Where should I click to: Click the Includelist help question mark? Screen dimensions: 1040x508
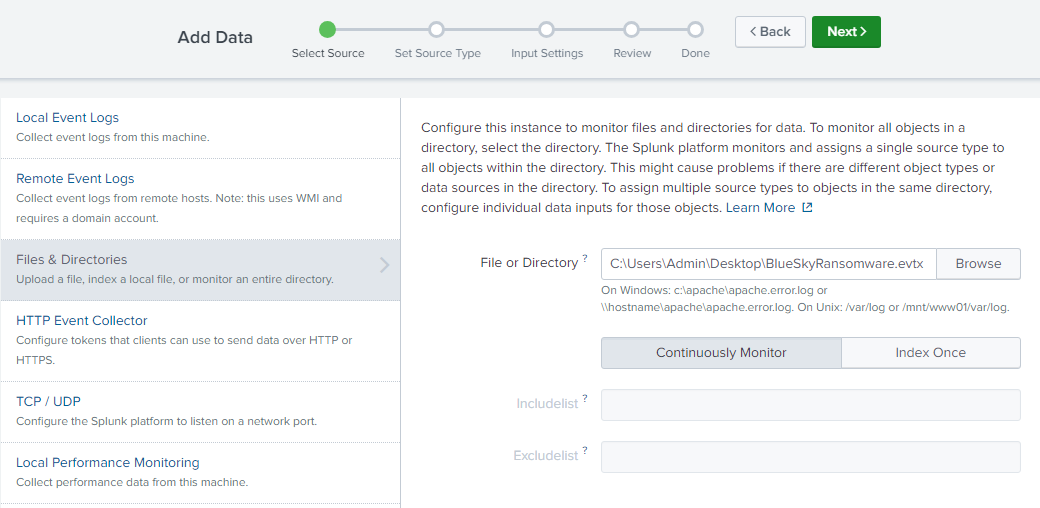(x=585, y=399)
